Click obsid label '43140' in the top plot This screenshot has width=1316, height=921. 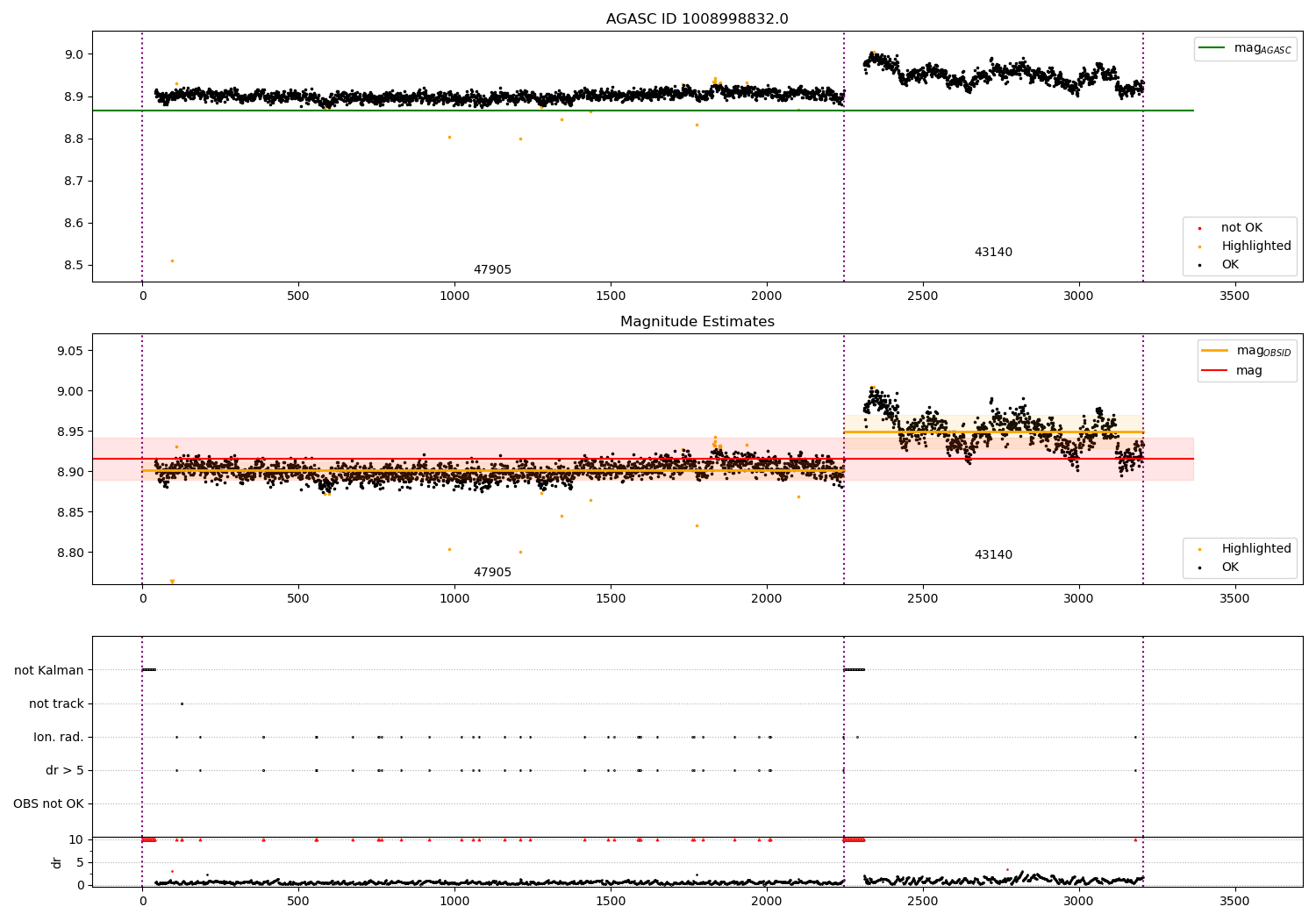(x=993, y=253)
